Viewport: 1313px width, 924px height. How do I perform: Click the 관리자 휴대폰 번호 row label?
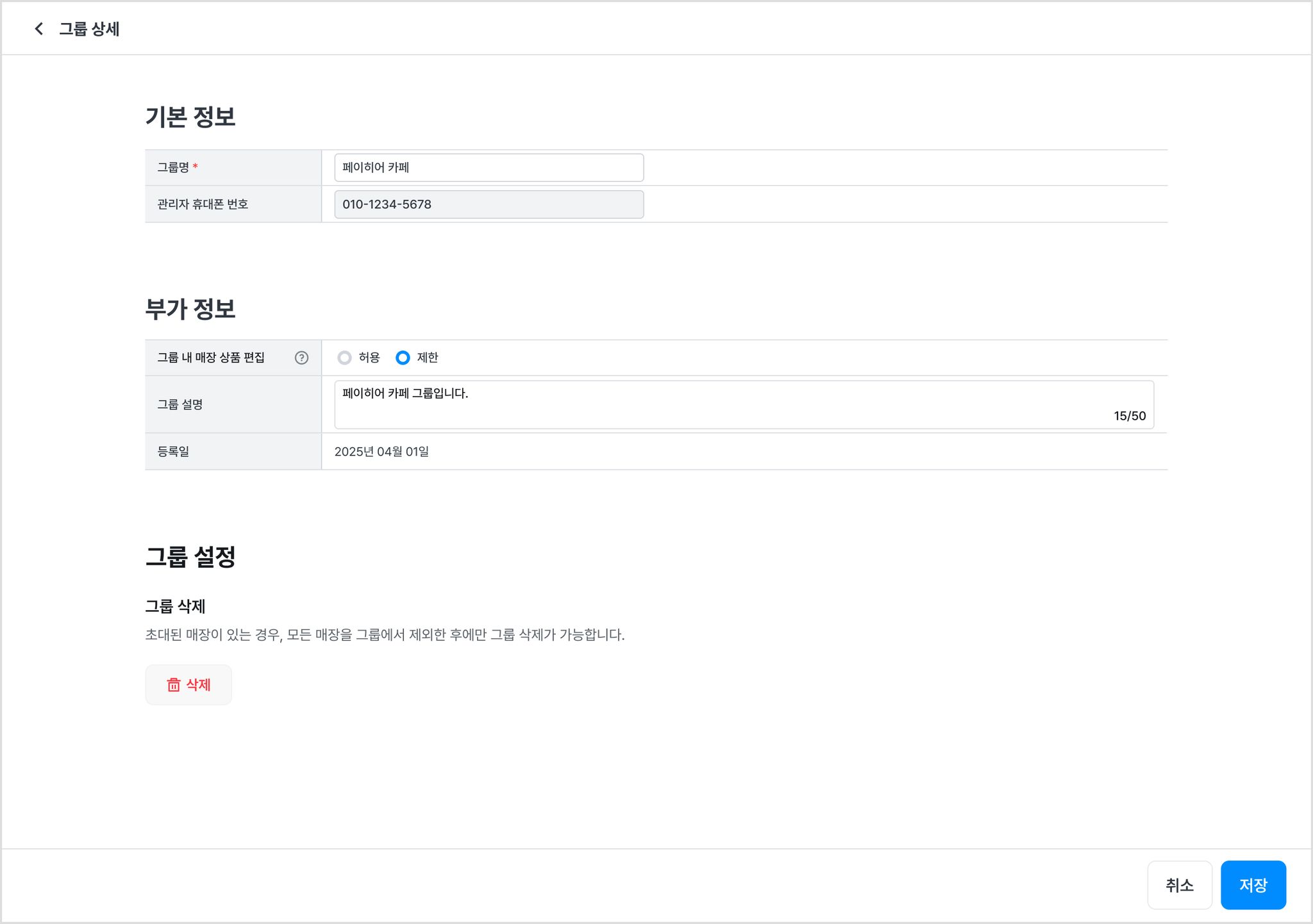click(x=203, y=204)
